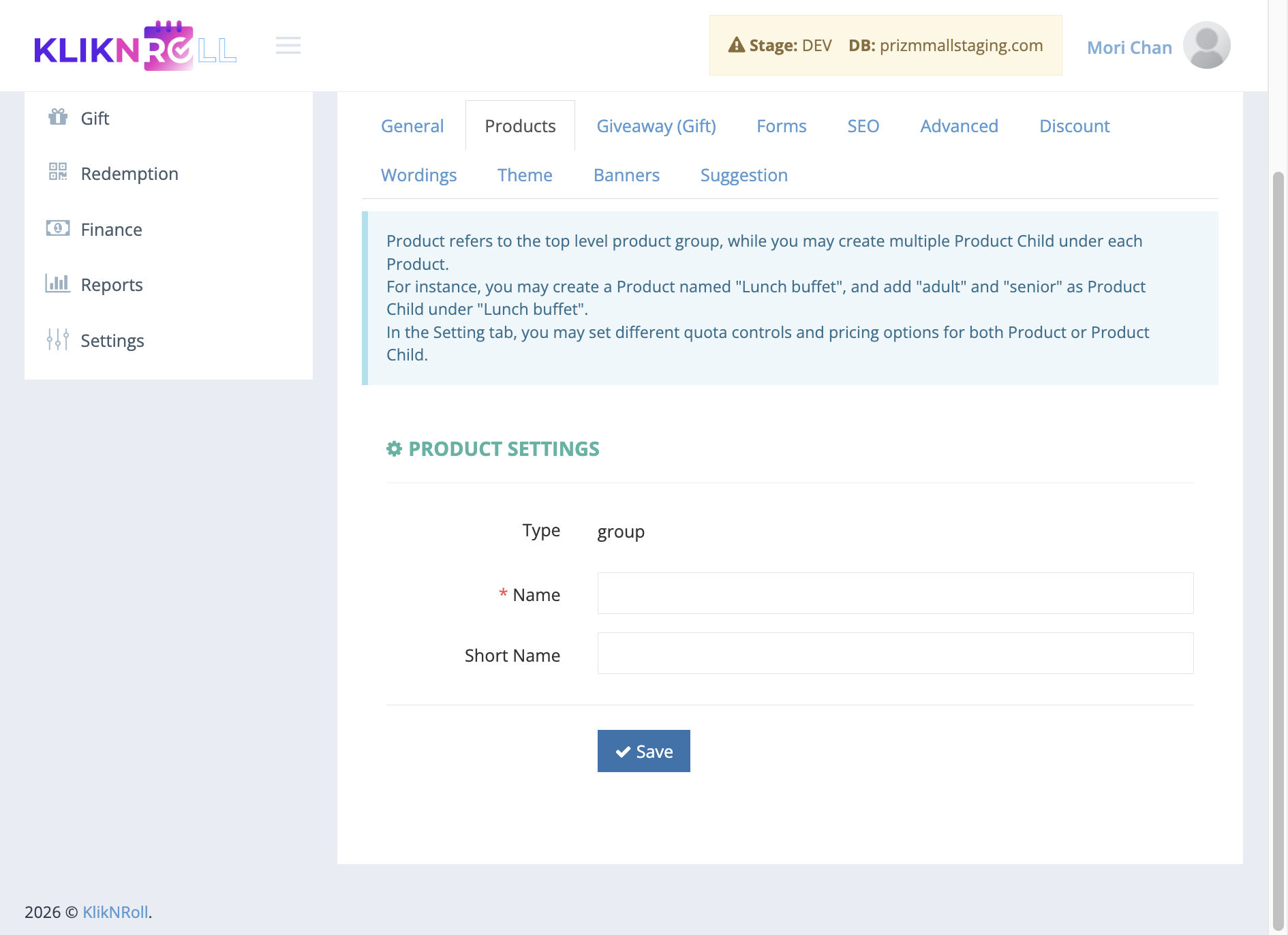
Task: Click the Stage warning triangle icon
Action: point(737,45)
